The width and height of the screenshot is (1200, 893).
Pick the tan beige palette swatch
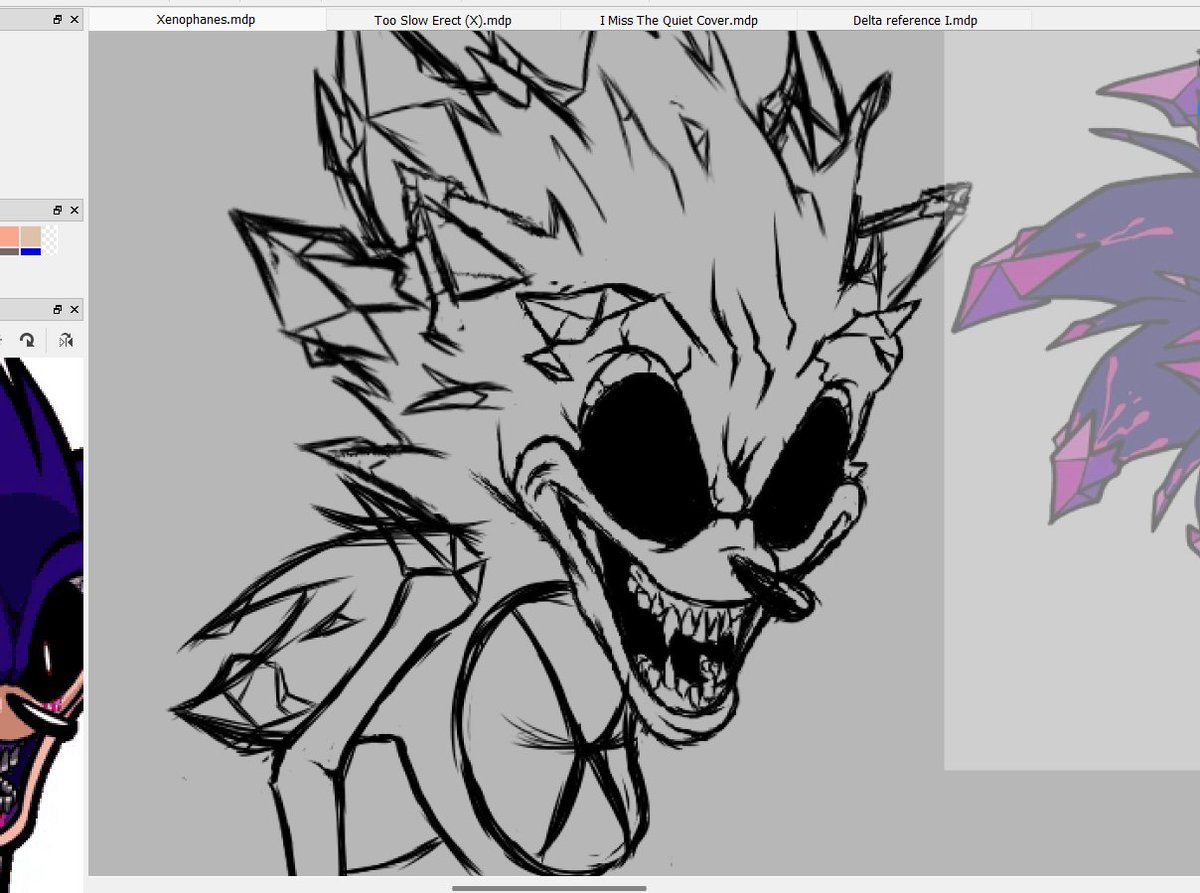(31, 237)
